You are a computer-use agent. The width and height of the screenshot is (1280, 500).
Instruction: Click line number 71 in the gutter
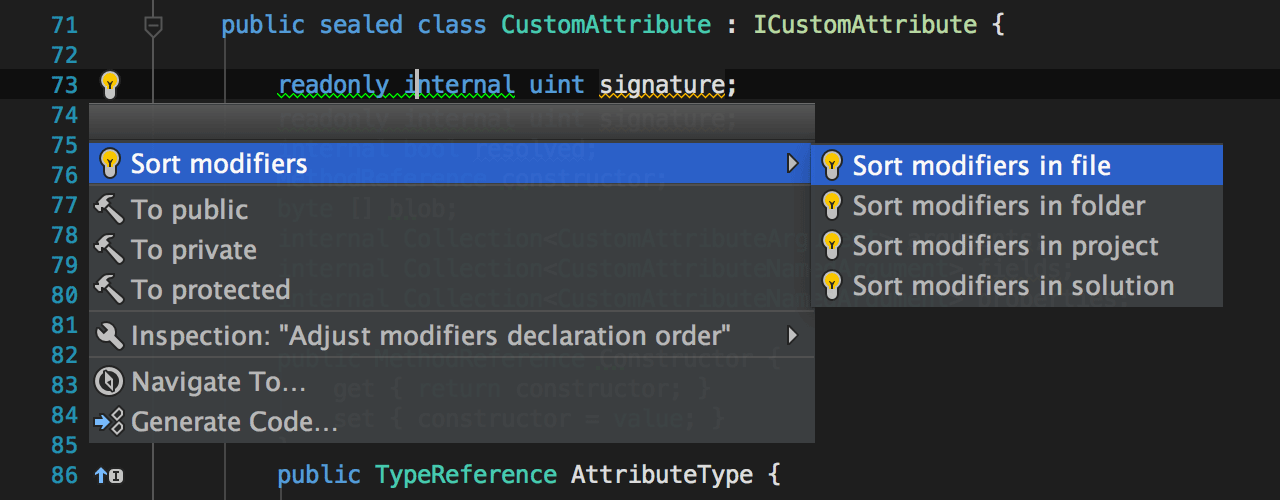pos(64,26)
